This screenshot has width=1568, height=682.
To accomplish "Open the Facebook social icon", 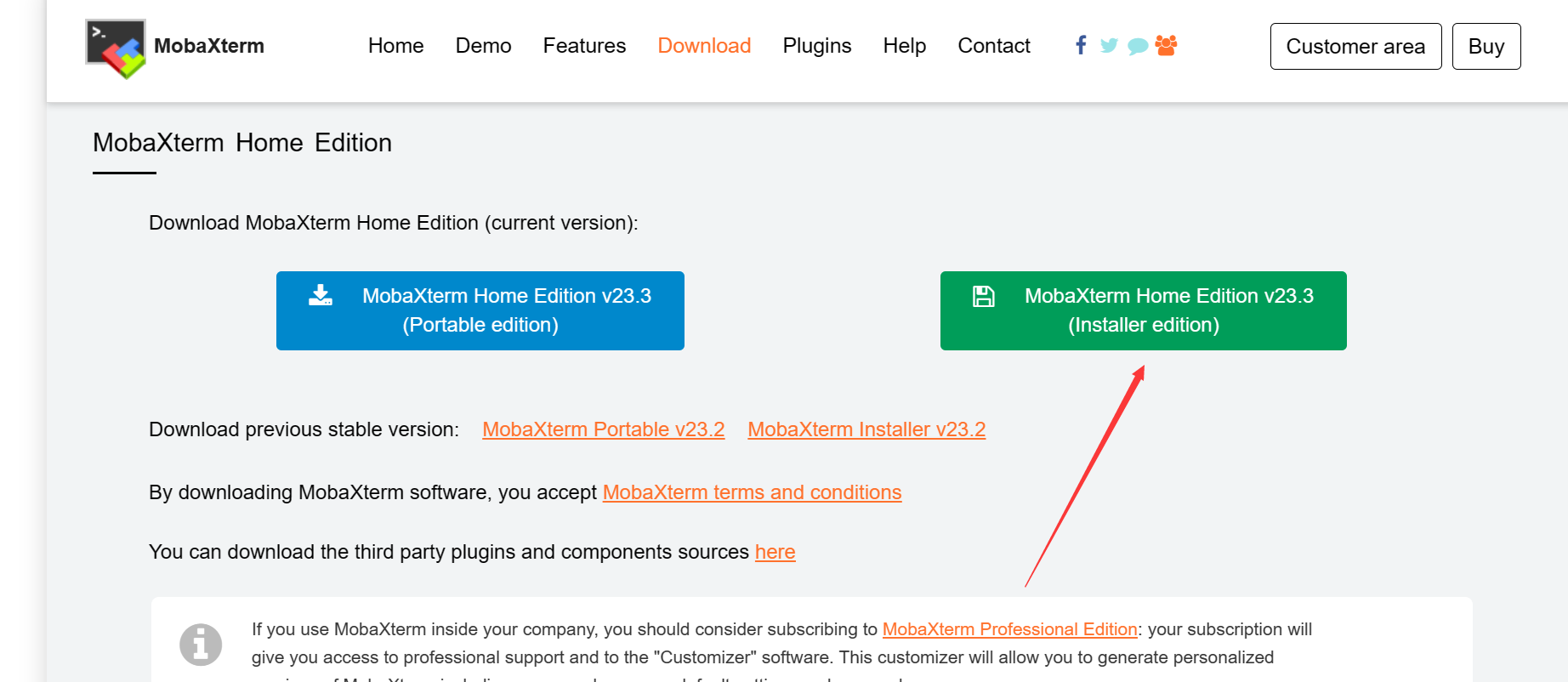I will [1081, 45].
